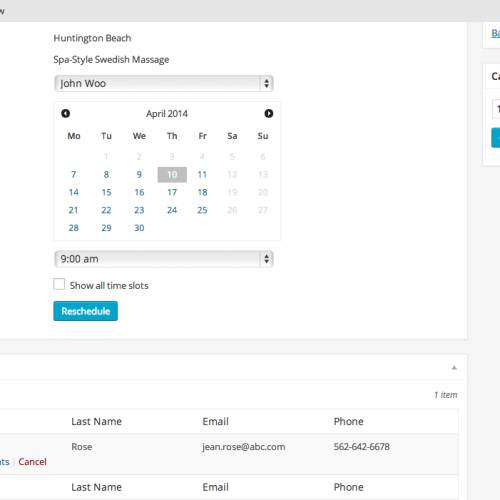Select April 7 in the calendar

[74, 175]
